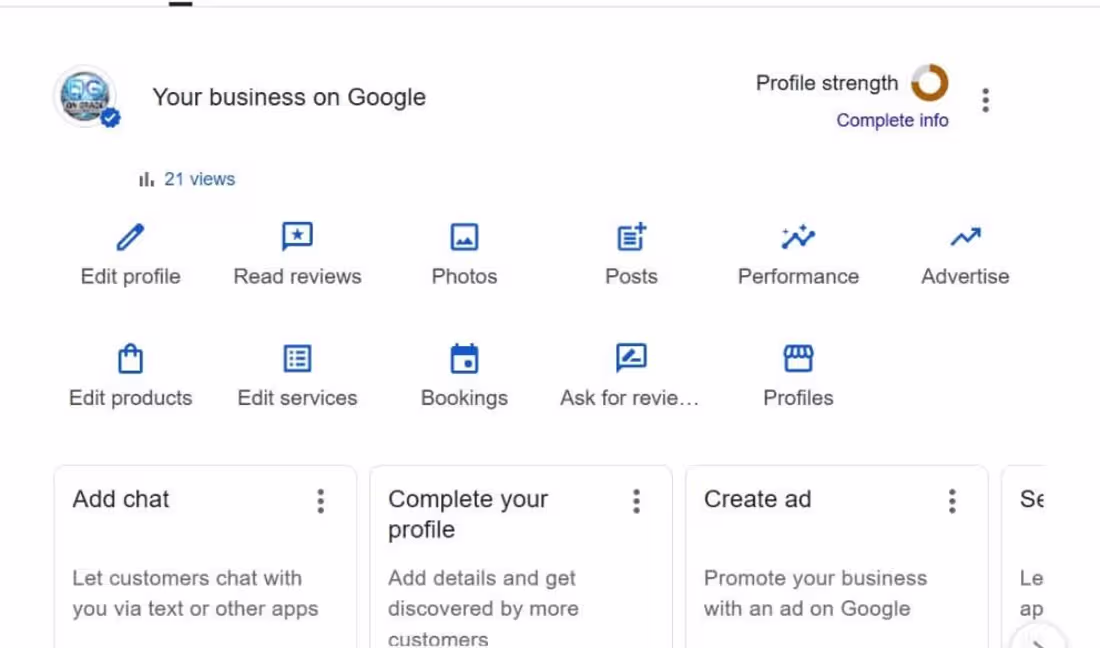Open the three-dot menu beside Profile strength
The width and height of the screenshot is (1100, 648).
point(986,100)
